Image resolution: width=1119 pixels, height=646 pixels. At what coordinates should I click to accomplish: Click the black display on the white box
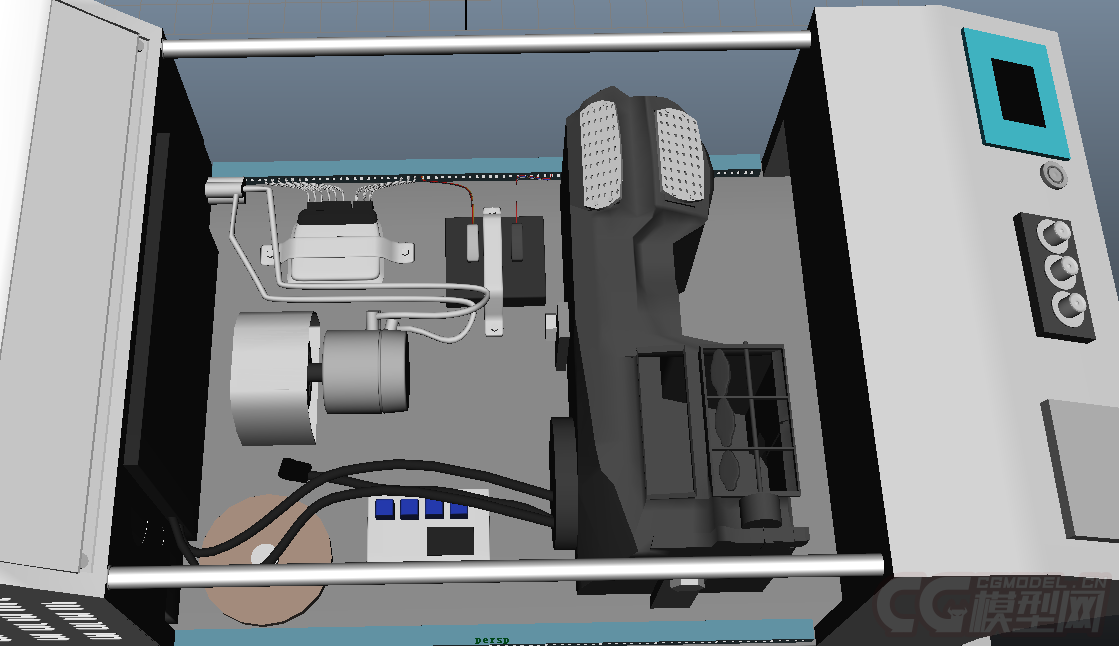click(x=449, y=541)
